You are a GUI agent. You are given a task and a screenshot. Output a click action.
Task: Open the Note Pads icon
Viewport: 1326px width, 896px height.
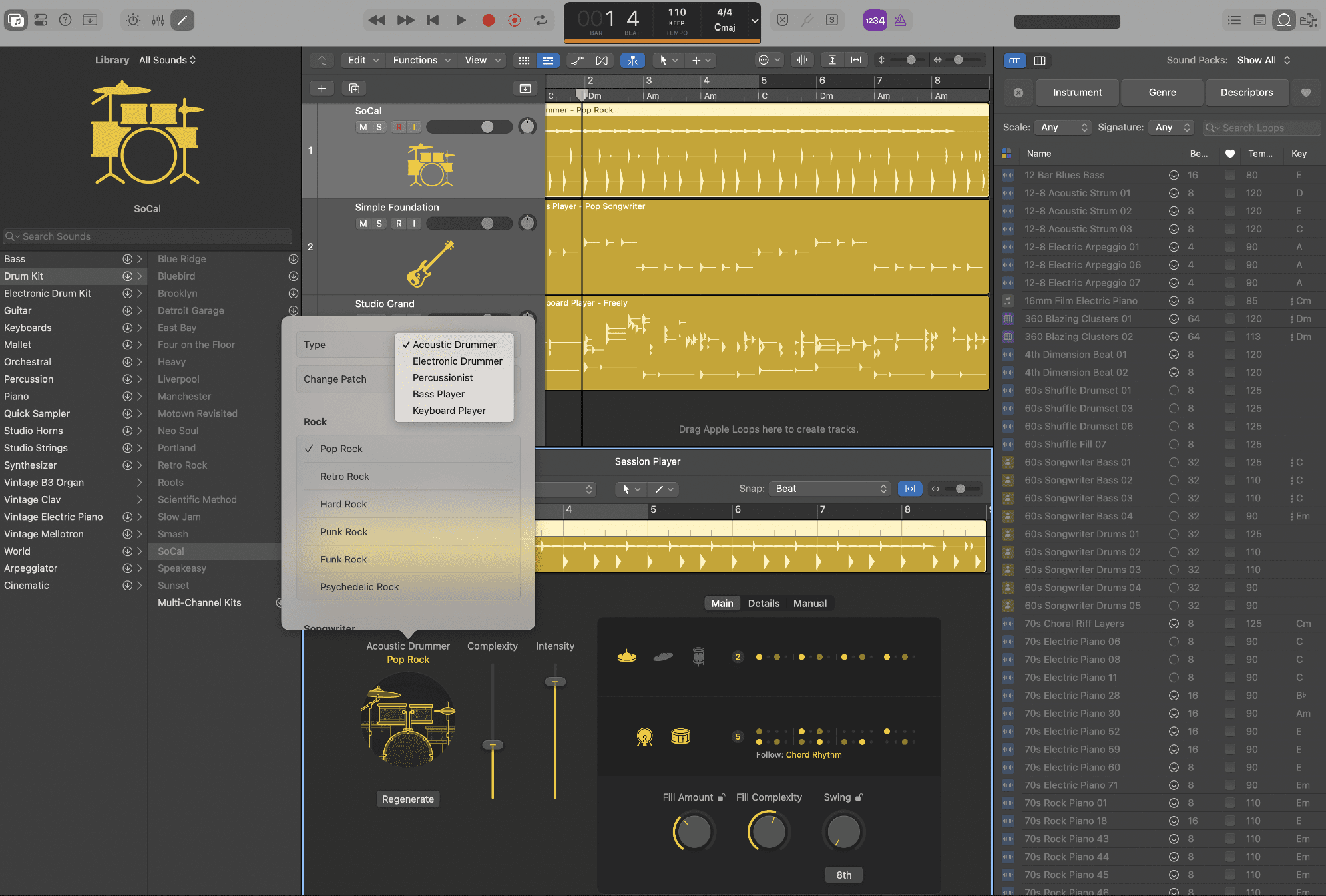coord(1259,20)
